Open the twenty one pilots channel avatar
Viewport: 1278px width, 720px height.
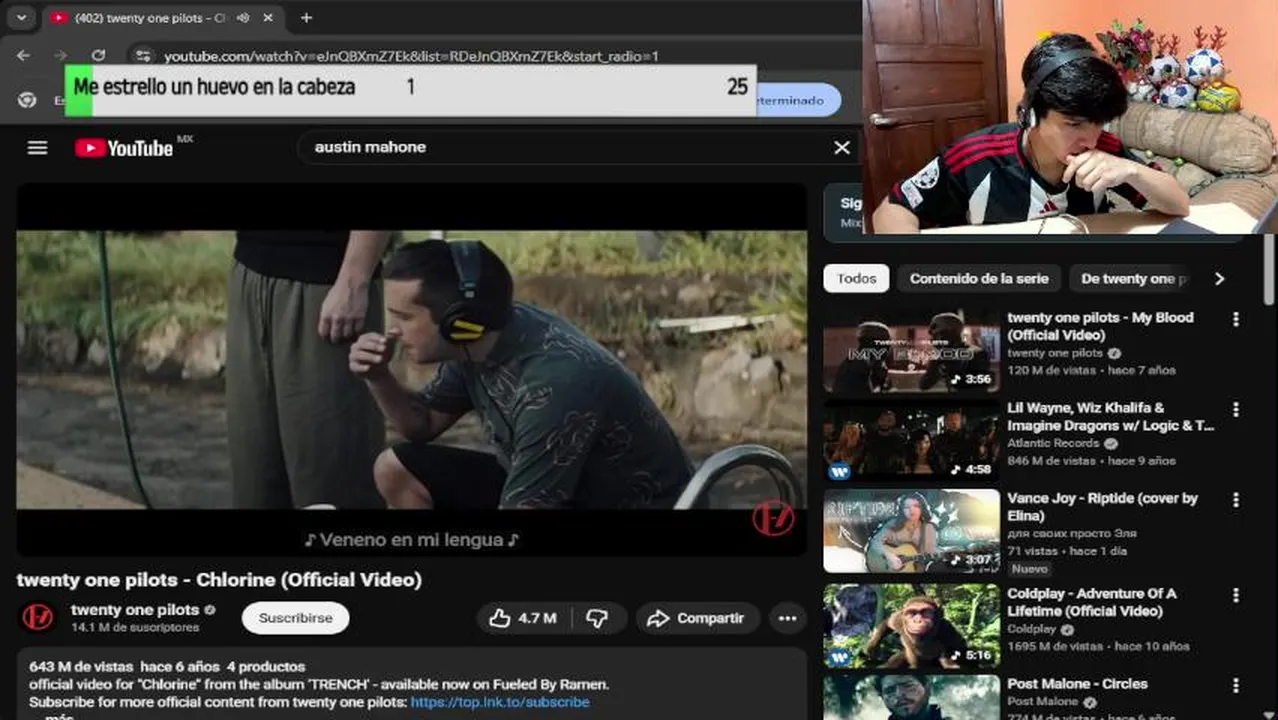click(38, 617)
